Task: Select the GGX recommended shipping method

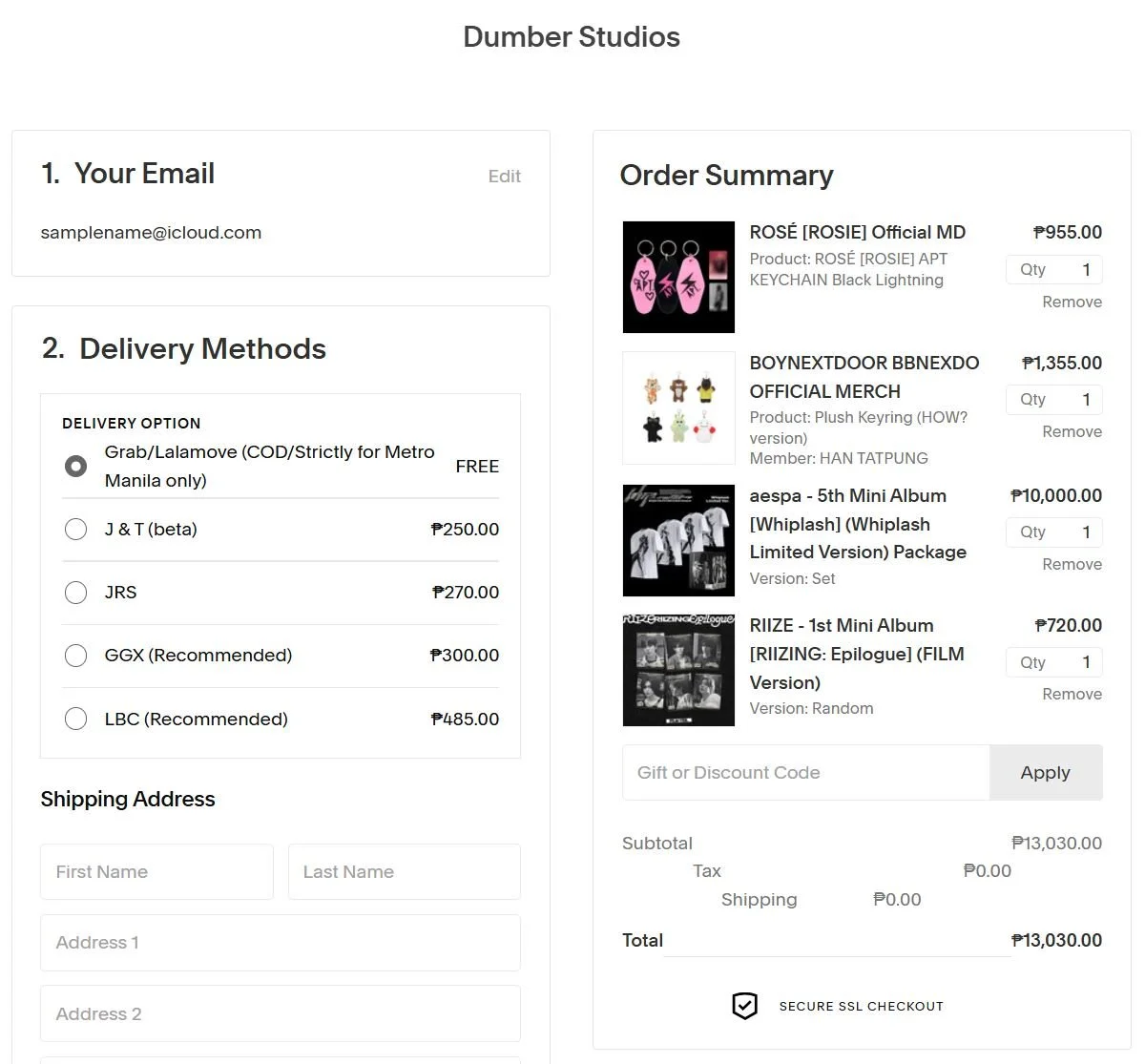Action: tap(75, 656)
